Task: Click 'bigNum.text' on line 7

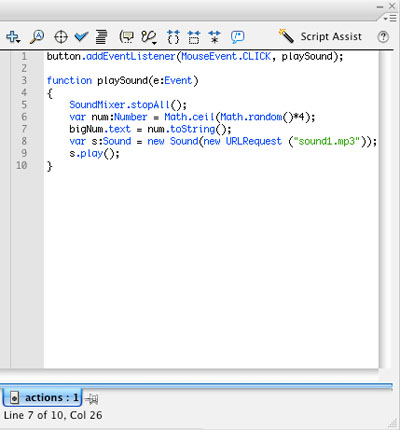Action: [x=100, y=129]
